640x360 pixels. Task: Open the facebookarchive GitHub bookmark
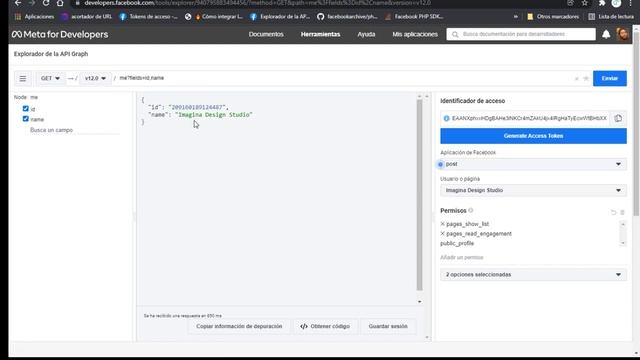click(347, 17)
